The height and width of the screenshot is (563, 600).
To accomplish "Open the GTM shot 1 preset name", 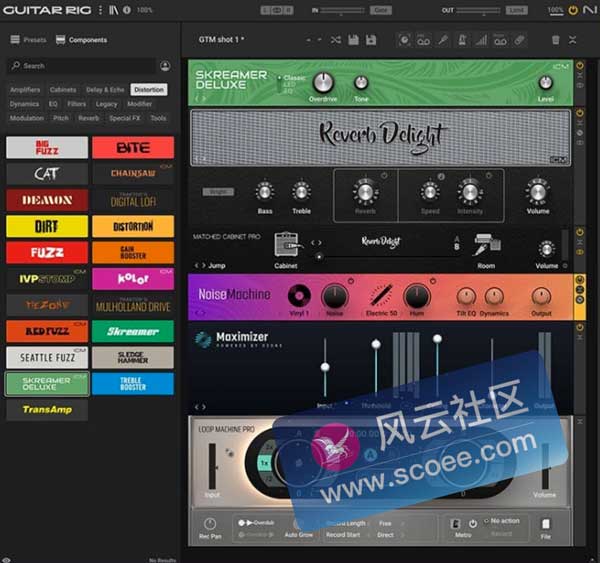I will click(221, 39).
